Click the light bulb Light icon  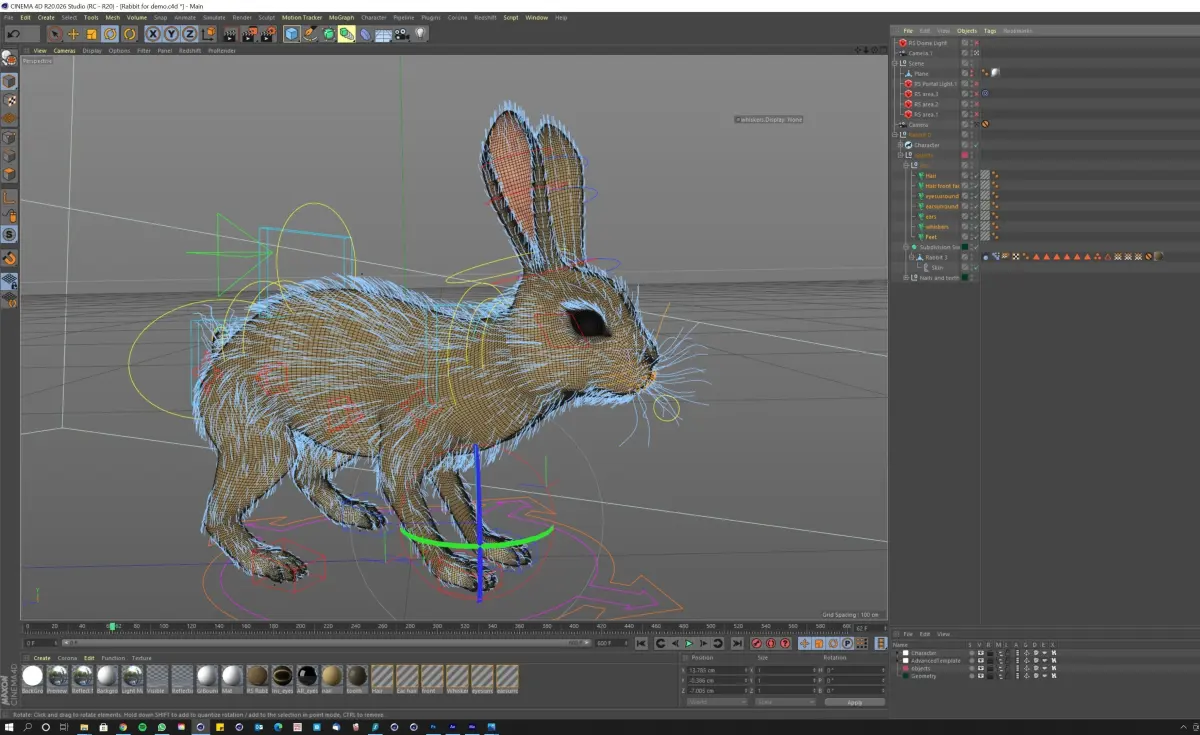click(420, 34)
